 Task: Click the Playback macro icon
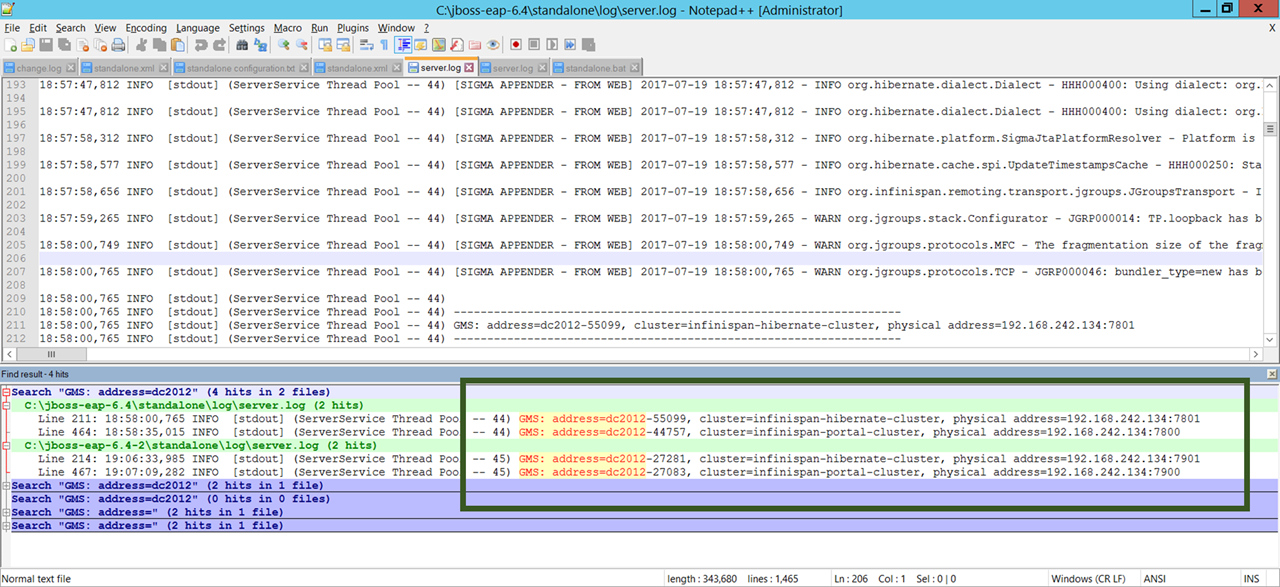click(553, 45)
